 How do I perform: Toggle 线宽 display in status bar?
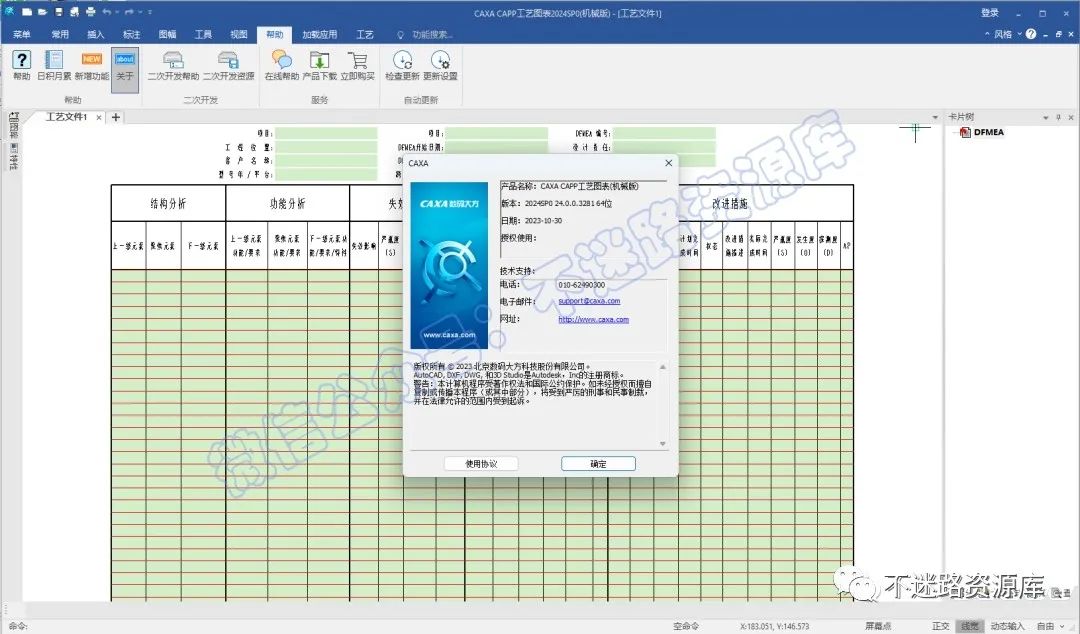point(970,626)
